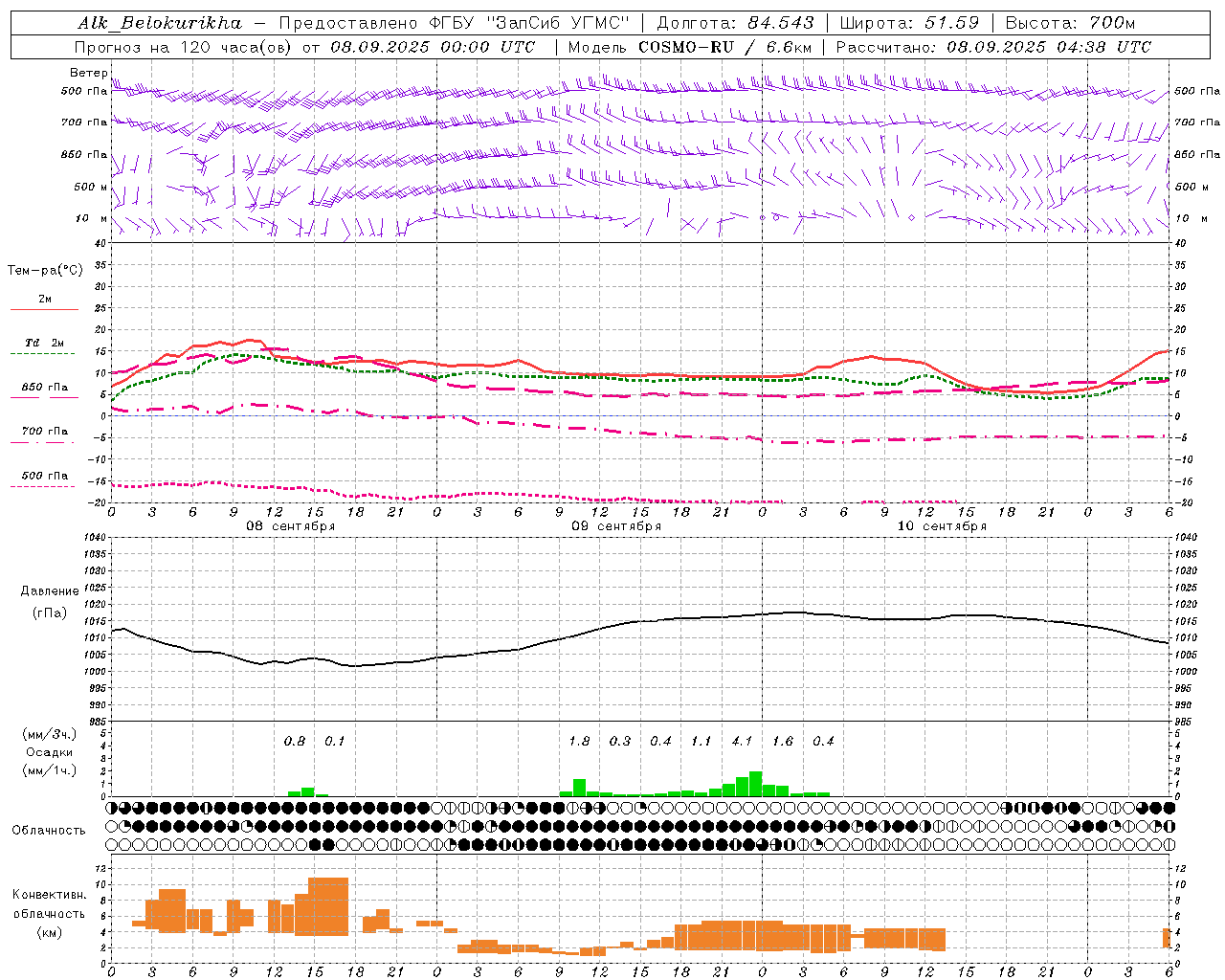This screenshot has width=1225, height=980.
Task: Click the orange convective bar at far right edge
Action: 1167,938
